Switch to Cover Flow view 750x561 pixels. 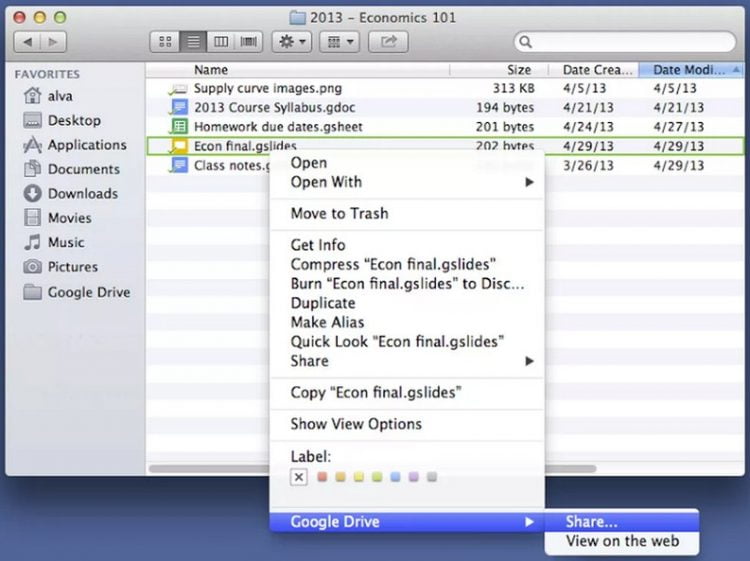[x=248, y=42]
